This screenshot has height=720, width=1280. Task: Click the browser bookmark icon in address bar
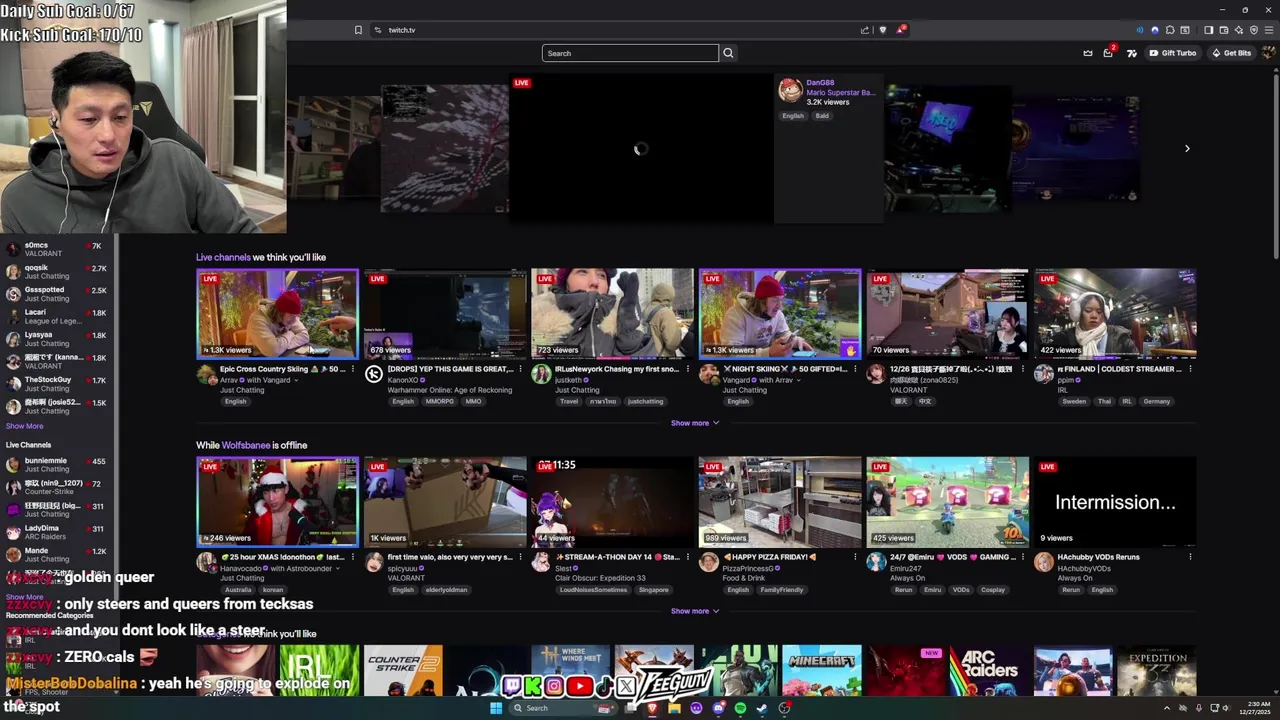(358, 30)
